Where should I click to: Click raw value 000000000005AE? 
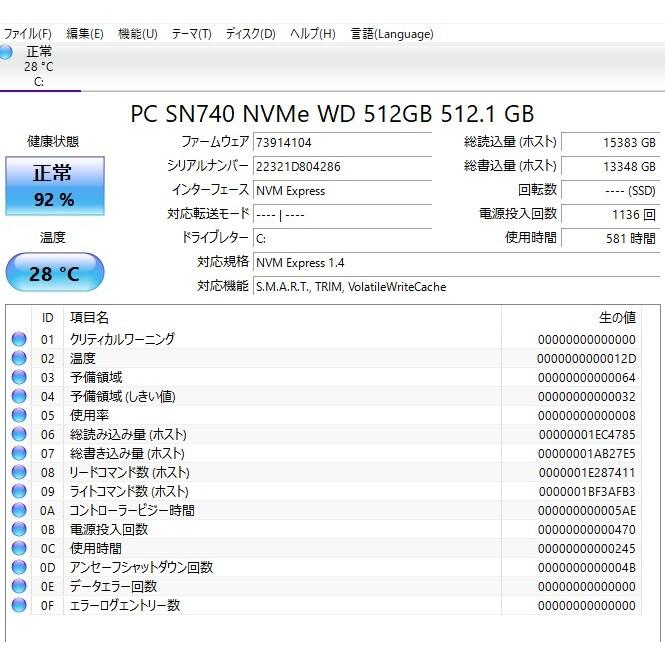point(587,511)
